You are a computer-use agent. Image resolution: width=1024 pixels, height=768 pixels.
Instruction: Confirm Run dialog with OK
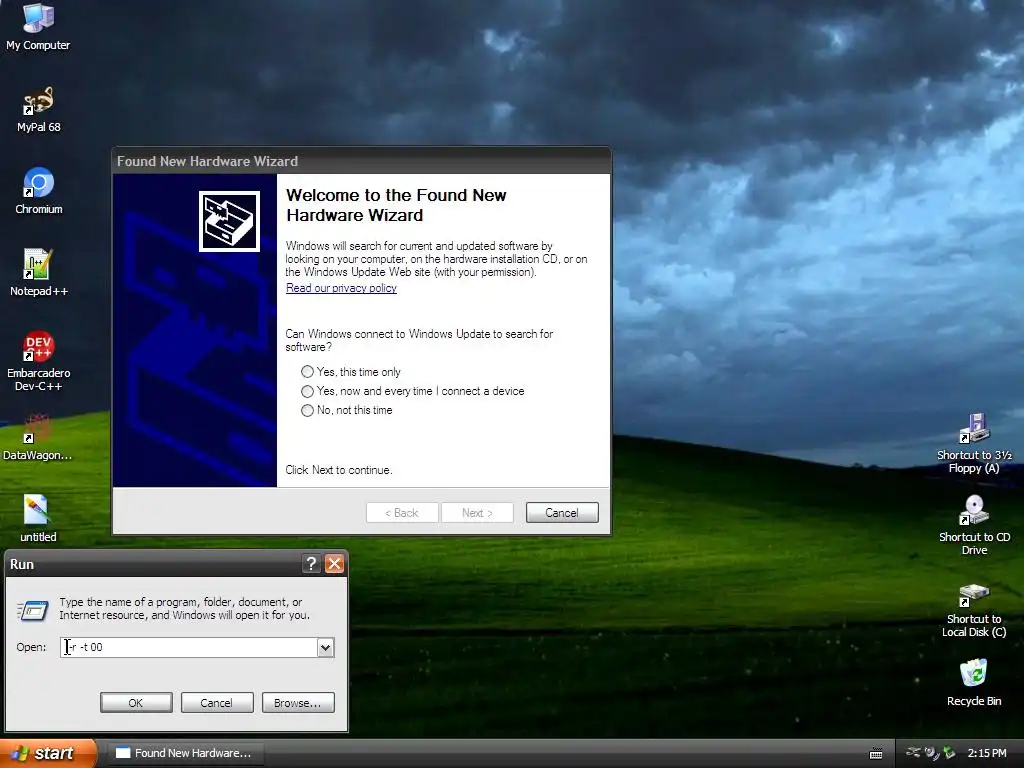point(136,703)
